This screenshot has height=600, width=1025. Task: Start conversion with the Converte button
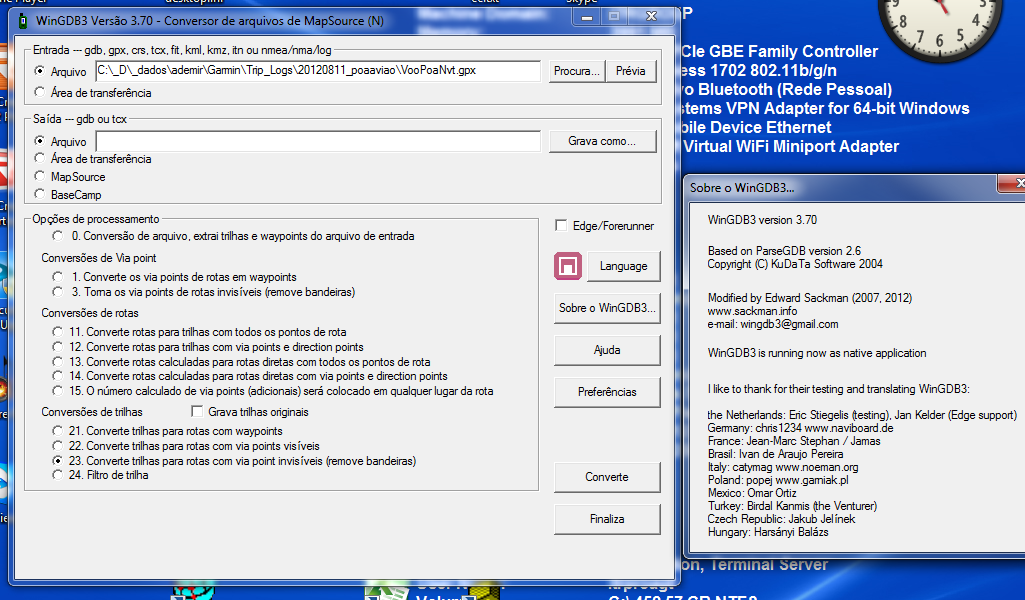(x=607, y=477)
